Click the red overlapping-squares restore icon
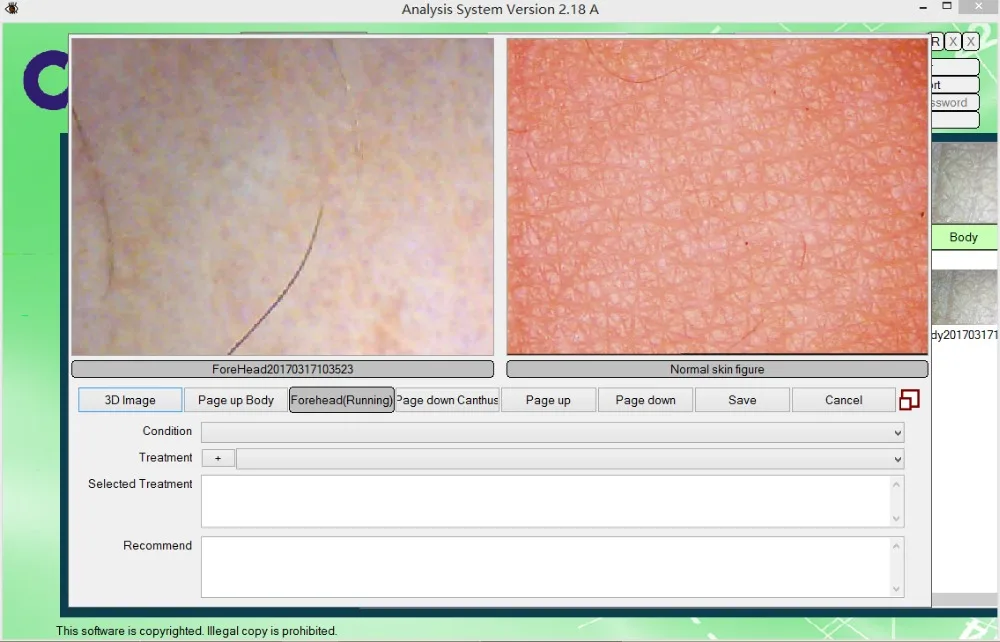The width and height of the screenshot is (1000, 642). click(x=909, y=400)
